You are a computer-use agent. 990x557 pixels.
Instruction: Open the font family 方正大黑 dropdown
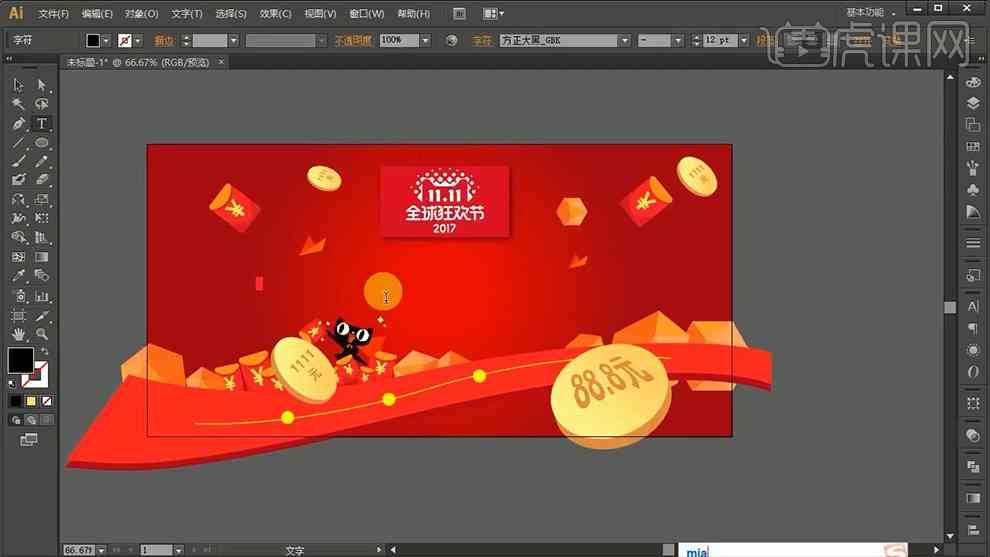[x=624, y=40]
